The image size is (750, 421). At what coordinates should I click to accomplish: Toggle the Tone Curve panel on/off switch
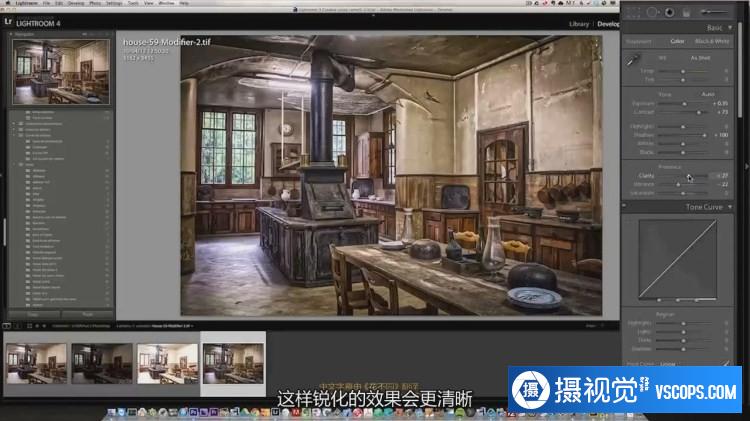(625, 206)
